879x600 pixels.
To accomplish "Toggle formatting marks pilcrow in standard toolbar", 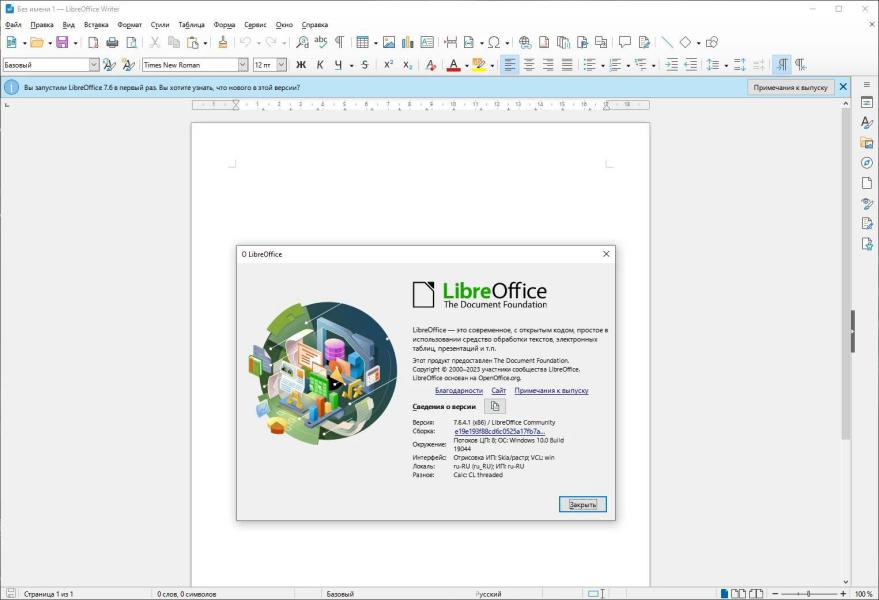I will (x=340, y=42).
